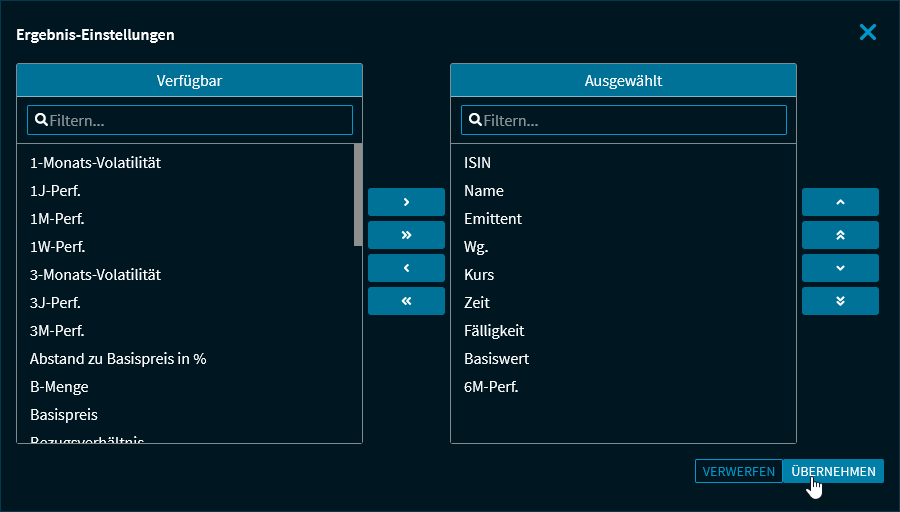Select Abstand zu Basispreis in % entry
The height and width of the screenshot is (512, 900).
click(x=118, y=358)
